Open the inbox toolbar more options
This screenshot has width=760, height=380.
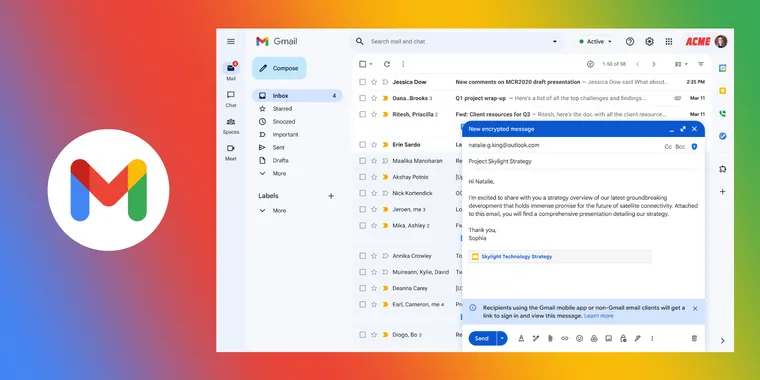pos(403,64)
